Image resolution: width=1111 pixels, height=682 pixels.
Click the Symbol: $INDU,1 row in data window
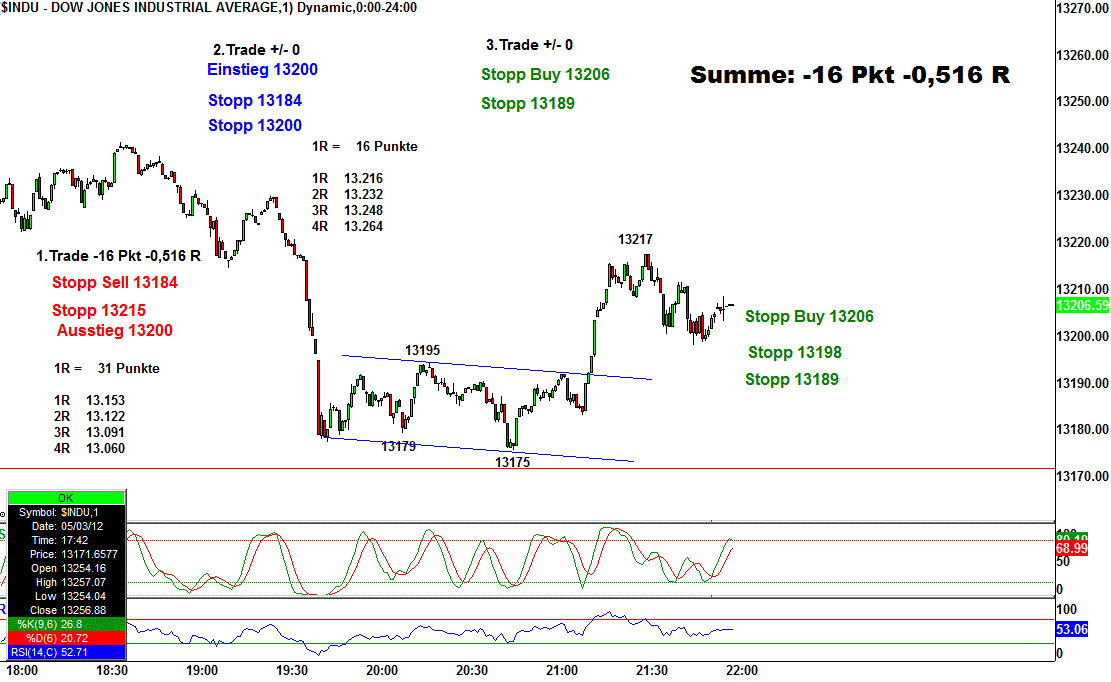point(66,512)
